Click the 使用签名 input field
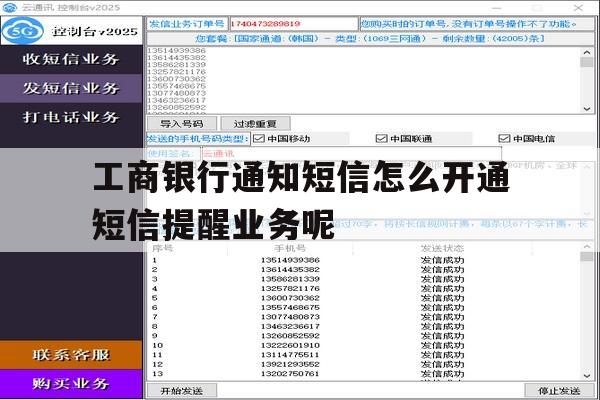Screen dimensions: 600x400 [x=351, y=154]
